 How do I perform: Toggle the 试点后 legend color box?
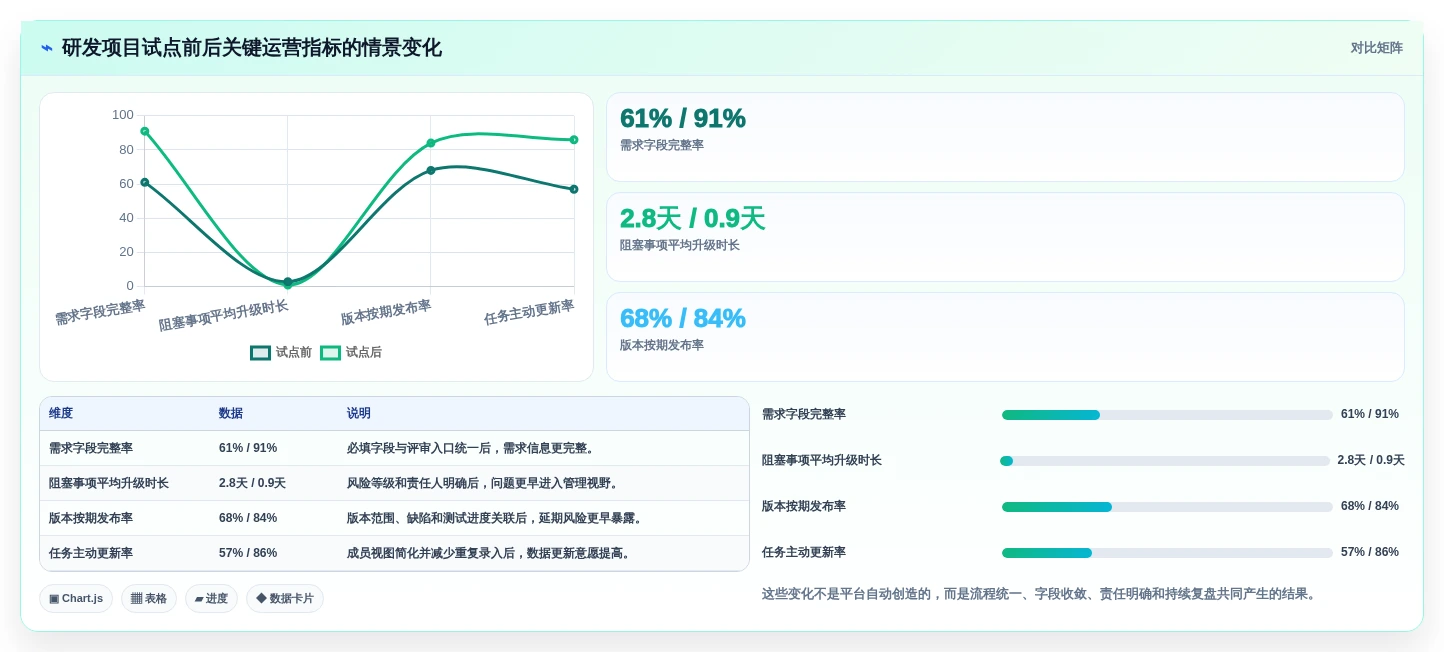coord(330,353)
